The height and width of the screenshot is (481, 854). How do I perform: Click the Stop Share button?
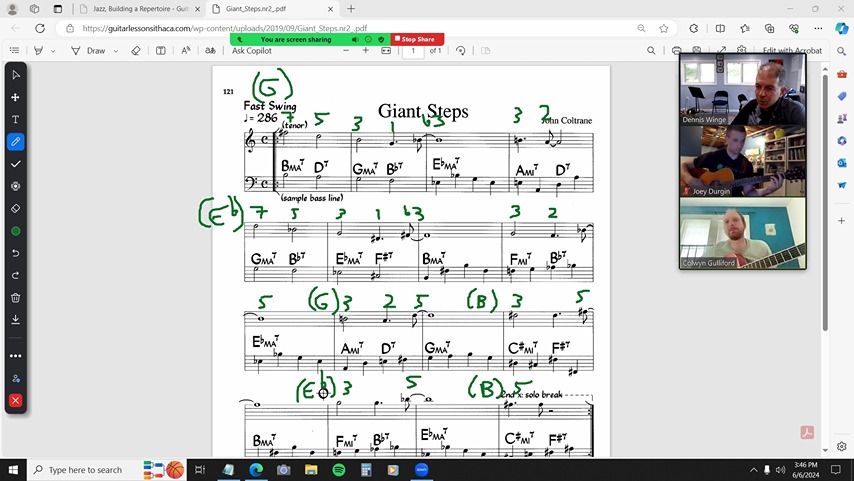(x=417, y=39)
